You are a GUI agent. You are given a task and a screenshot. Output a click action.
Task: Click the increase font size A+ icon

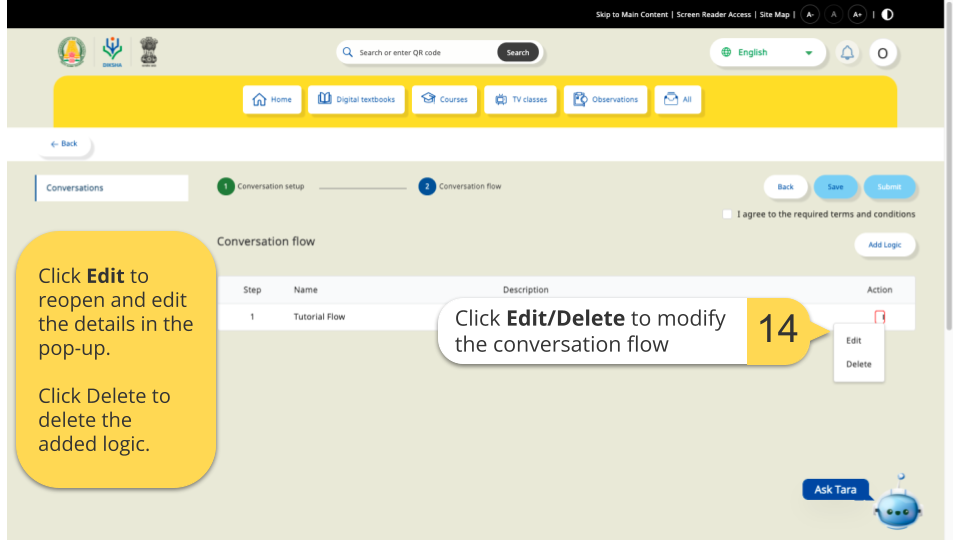(x=857, y=14)
